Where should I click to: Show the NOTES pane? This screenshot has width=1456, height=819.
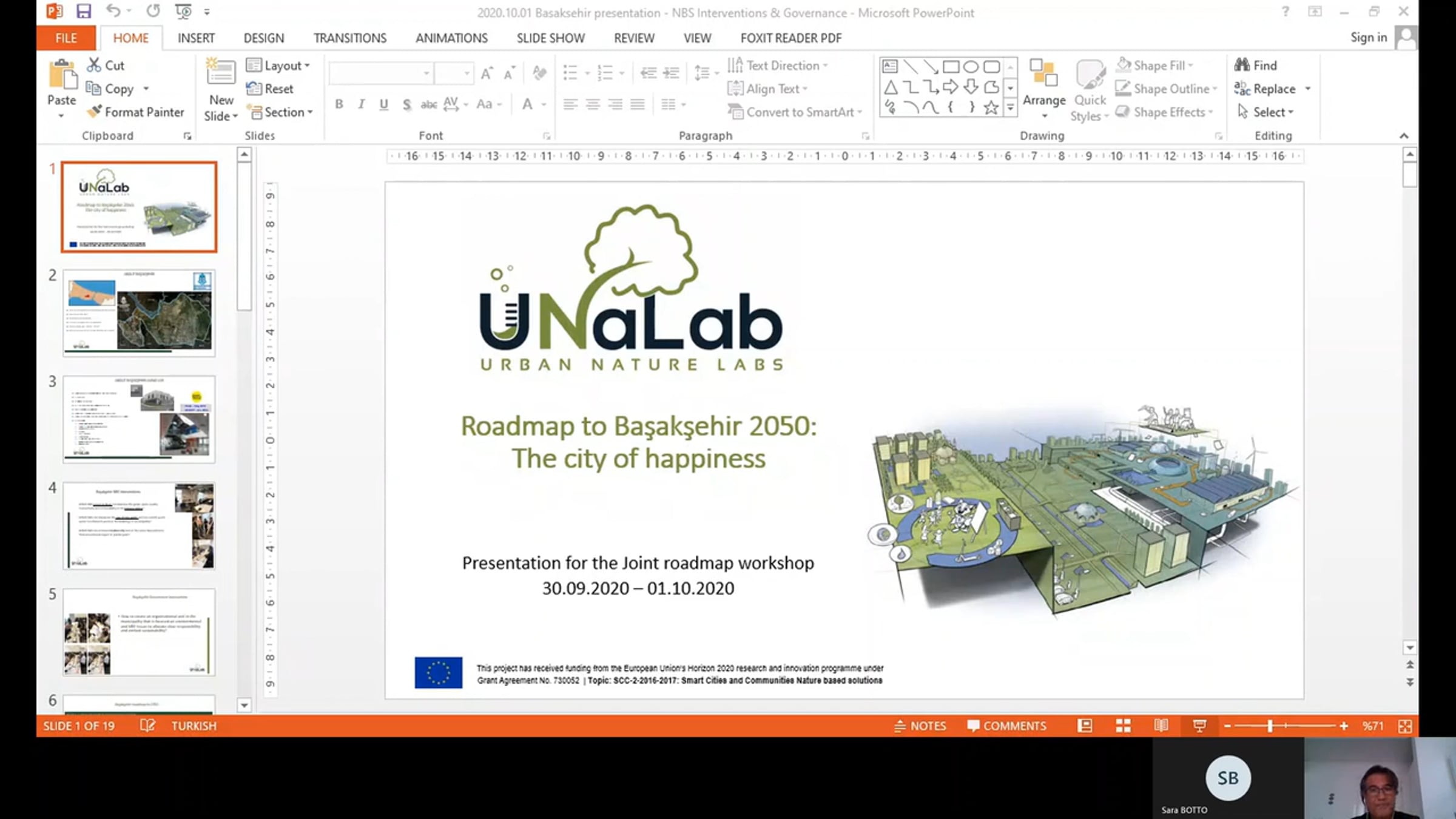(920, 726)
